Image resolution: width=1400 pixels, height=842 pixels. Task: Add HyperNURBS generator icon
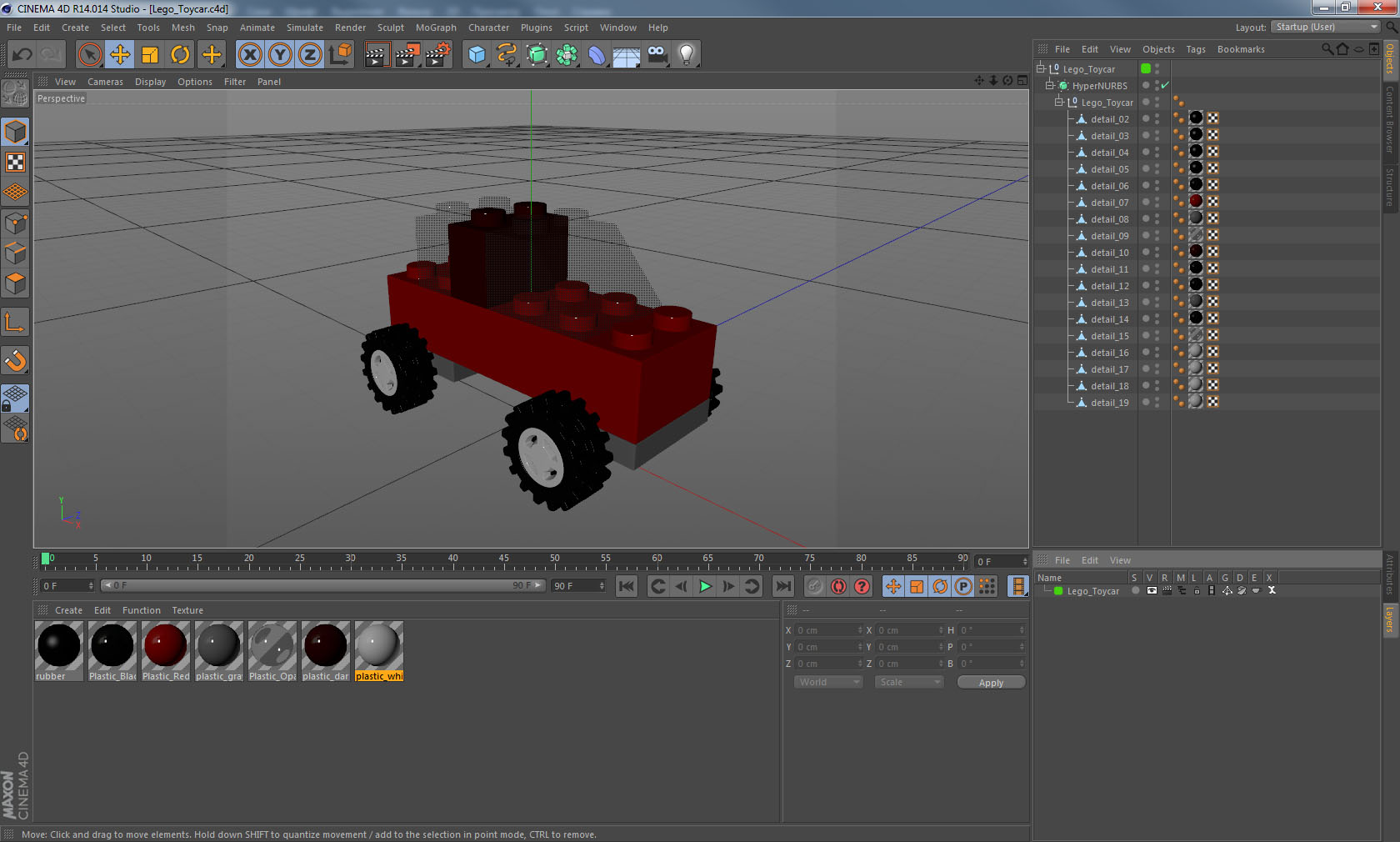coord(537,55)
